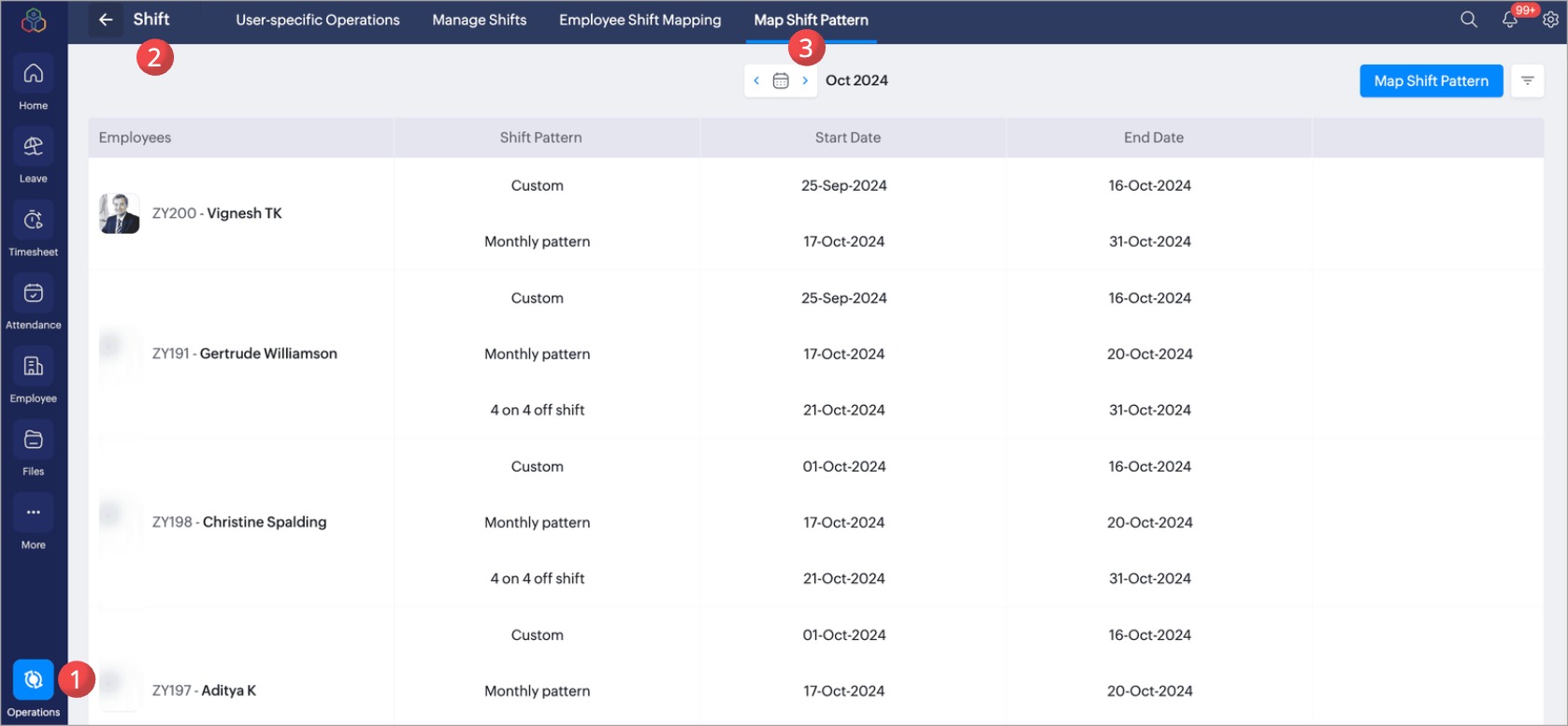This screenshot has height=726, width=1568.
Task: Click Aditya K's Monthly pattern entry
Action: [x=538, y=690]
